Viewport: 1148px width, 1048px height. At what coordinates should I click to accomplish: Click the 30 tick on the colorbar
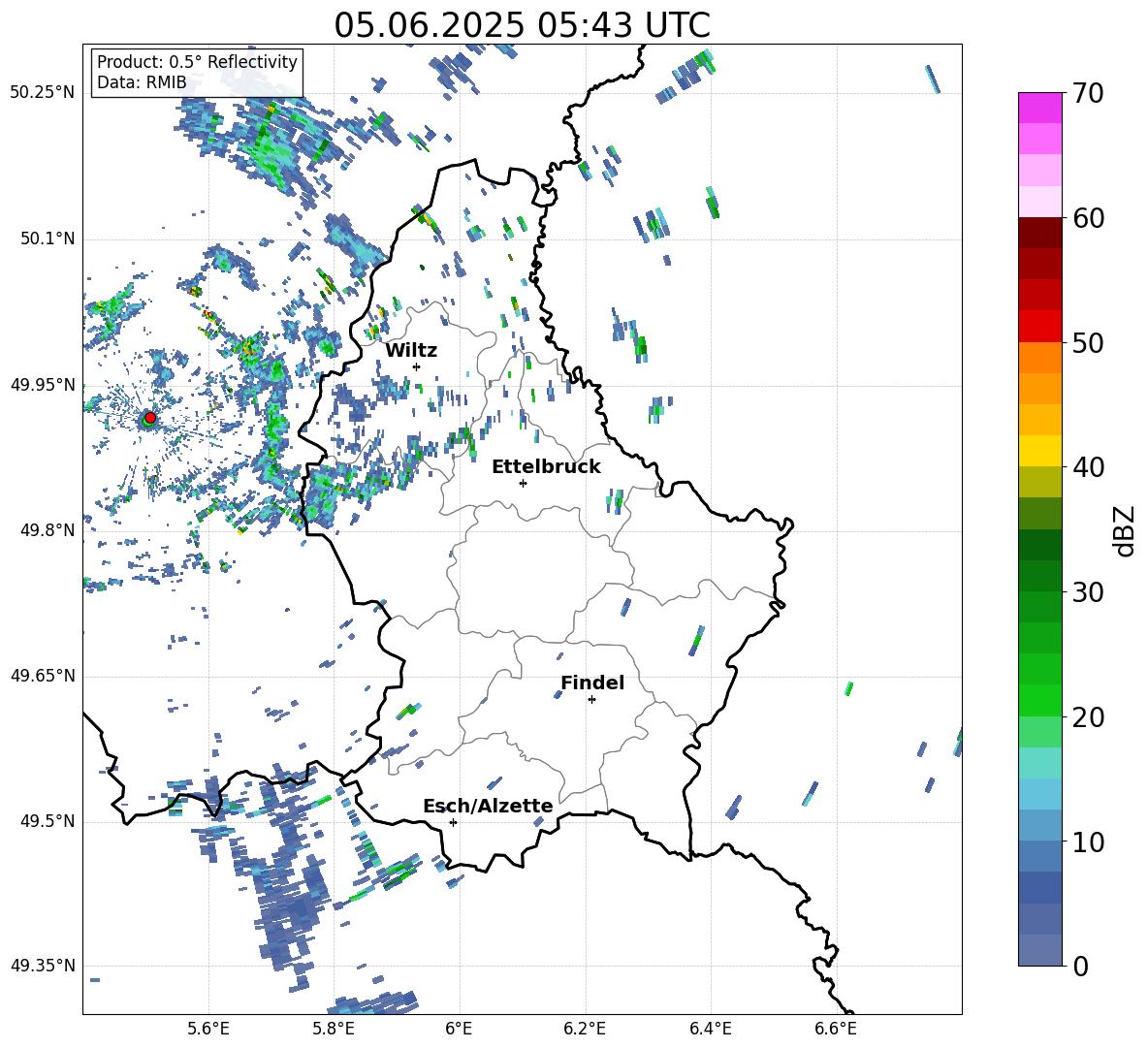click(x=1088, y=592)
